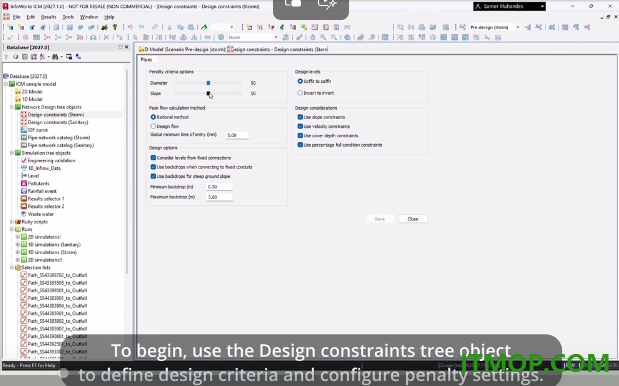Open the user account dropdown in title bar
This screenshot has width=619, height=386.
click(x=542, y=6)
